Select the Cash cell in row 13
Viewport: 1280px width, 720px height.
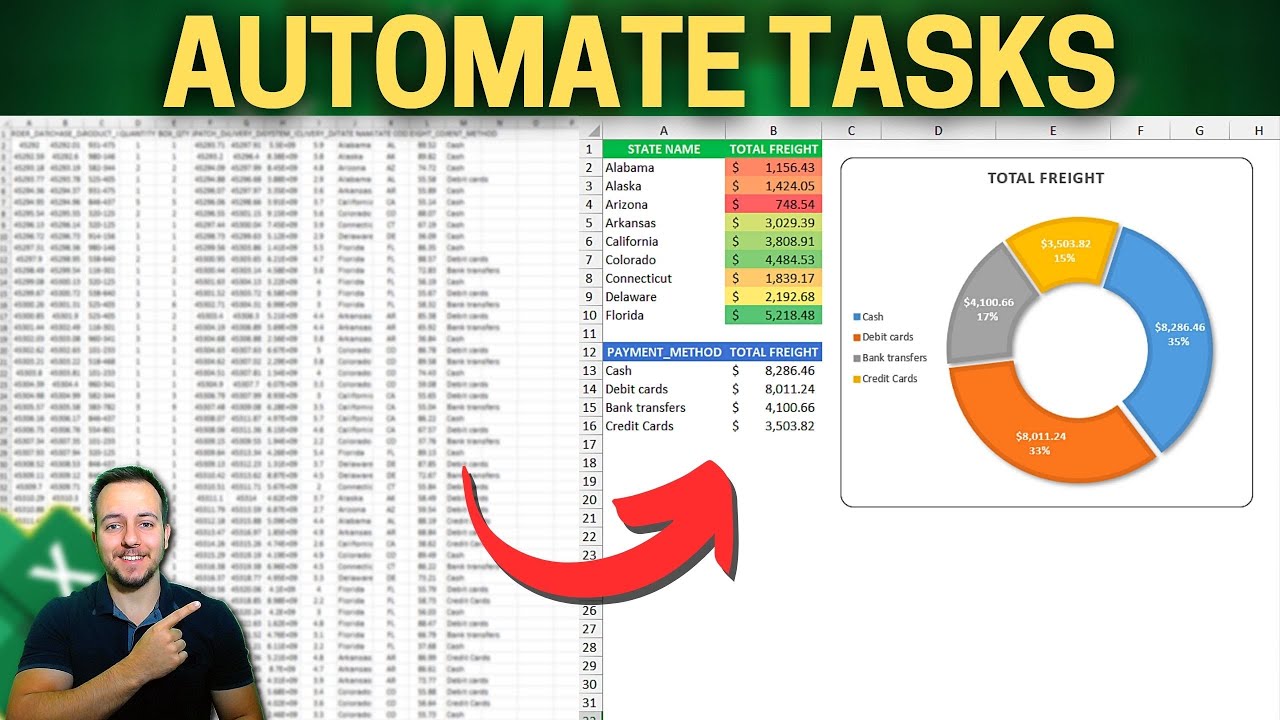tap(664, 371)
